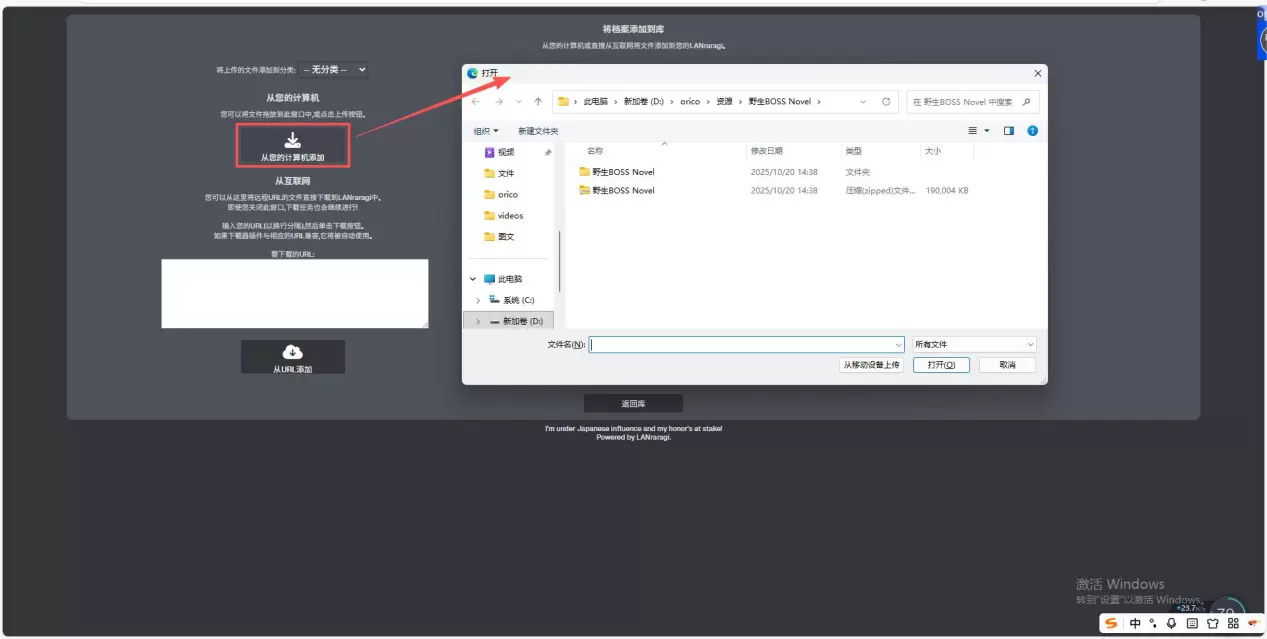Click the 从移动设备上传 button
Image resolution: width=1267 pixels, height=639 pixels.
point(872,365)
